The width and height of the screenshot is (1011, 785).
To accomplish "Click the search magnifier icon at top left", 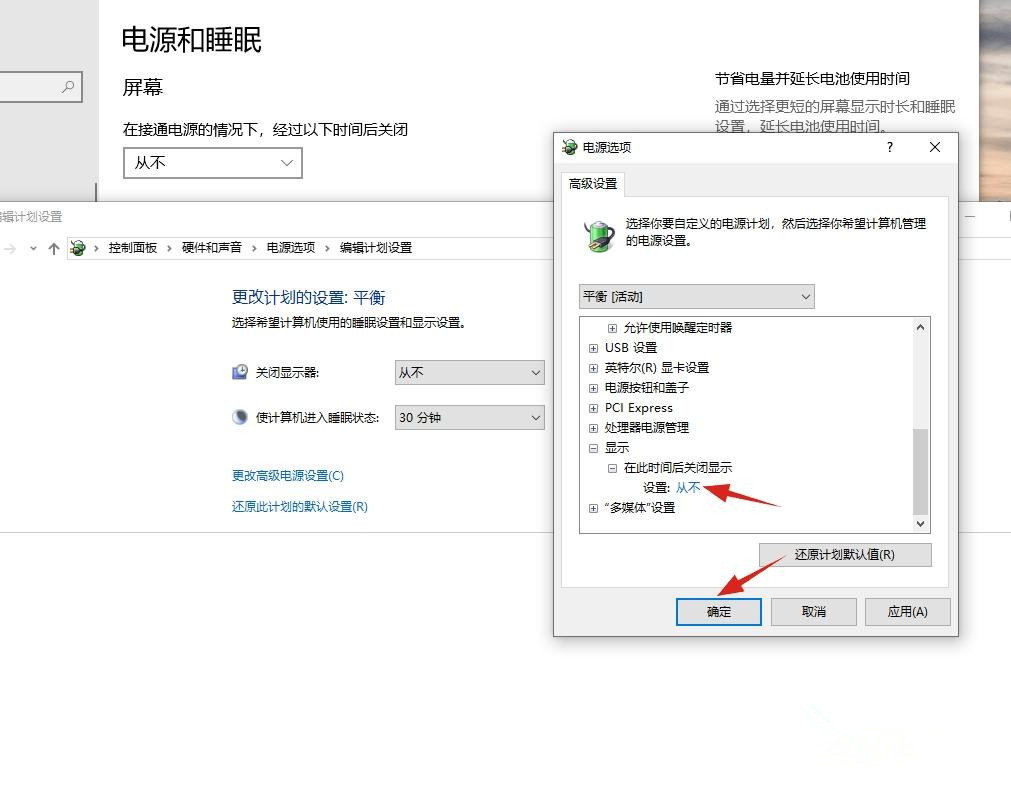I will 70,87.
